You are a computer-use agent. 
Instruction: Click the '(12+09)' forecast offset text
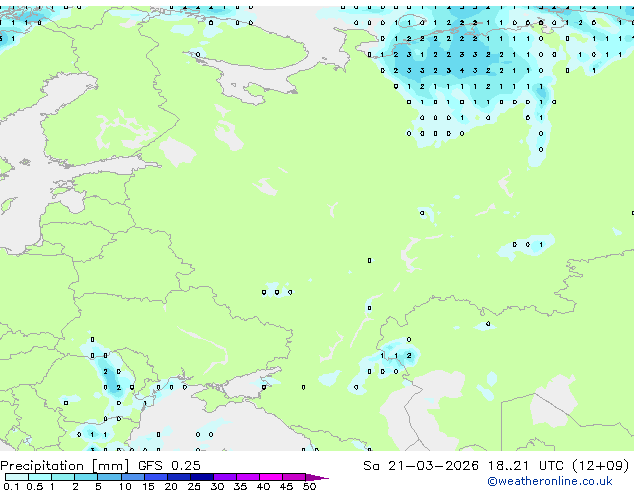click(601, 466)
